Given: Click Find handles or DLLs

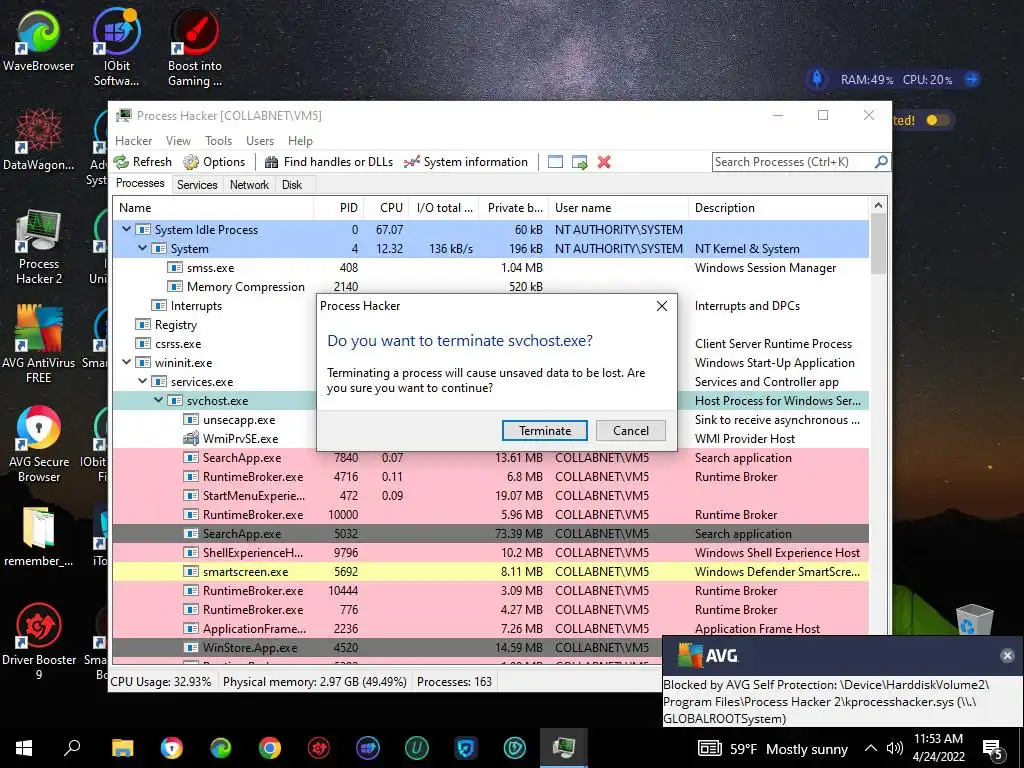Looking at the screenshot, I should click(x=329, y=162).
